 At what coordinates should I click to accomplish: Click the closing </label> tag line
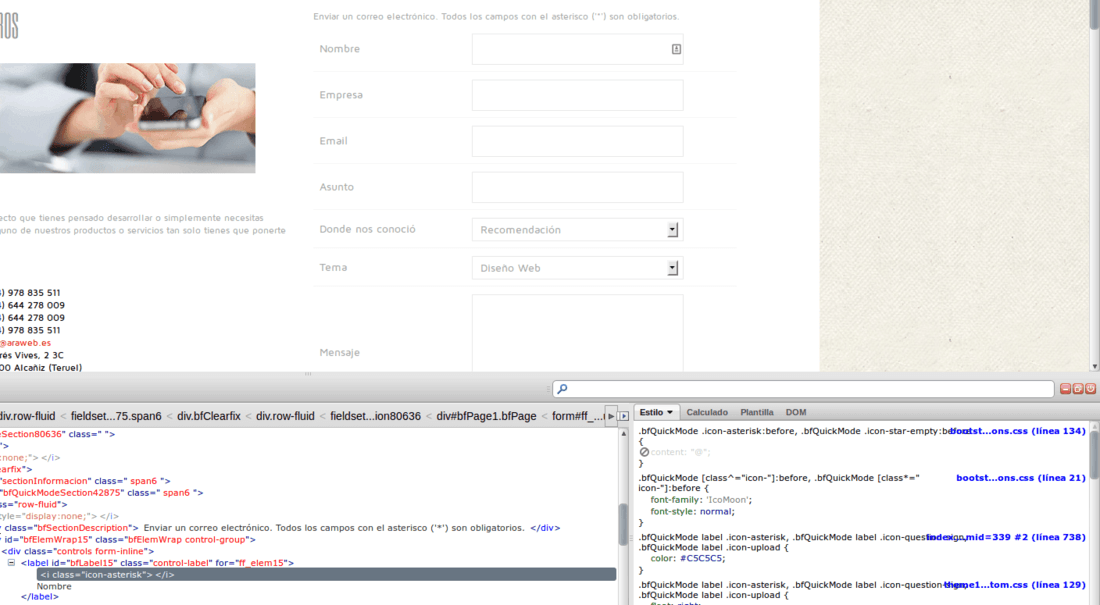pos(39,597)
